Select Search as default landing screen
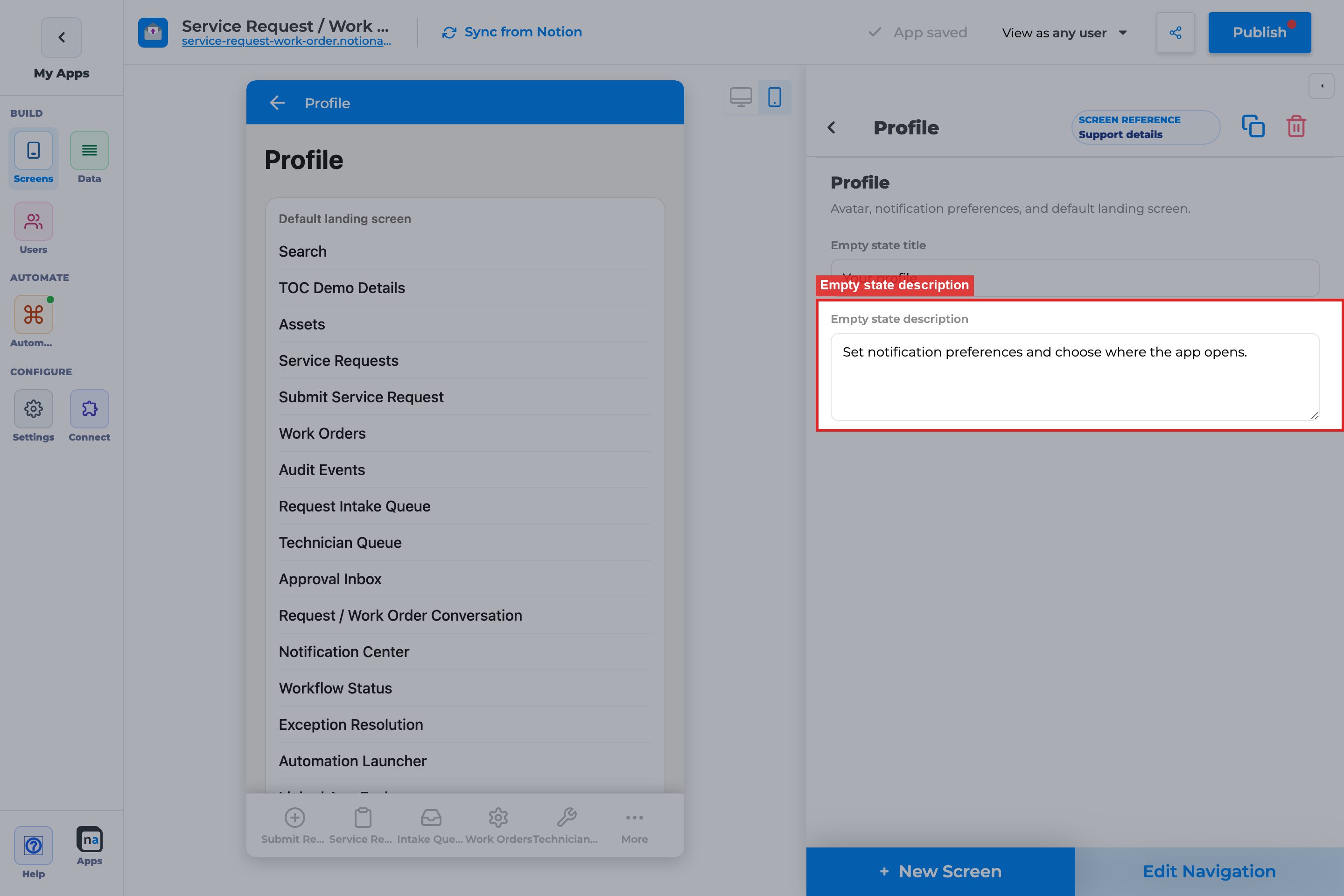 click(465, 252)
